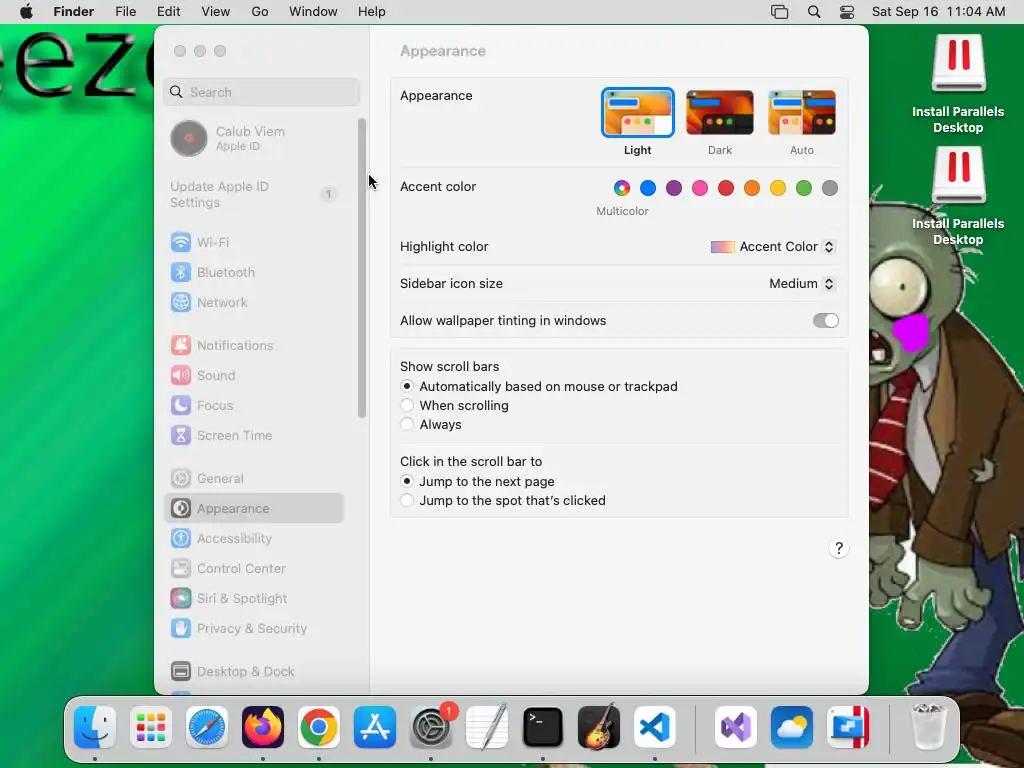Screen dimensions: 1024x768
Task: Open Control Center in menu bar
Action: 847,12
